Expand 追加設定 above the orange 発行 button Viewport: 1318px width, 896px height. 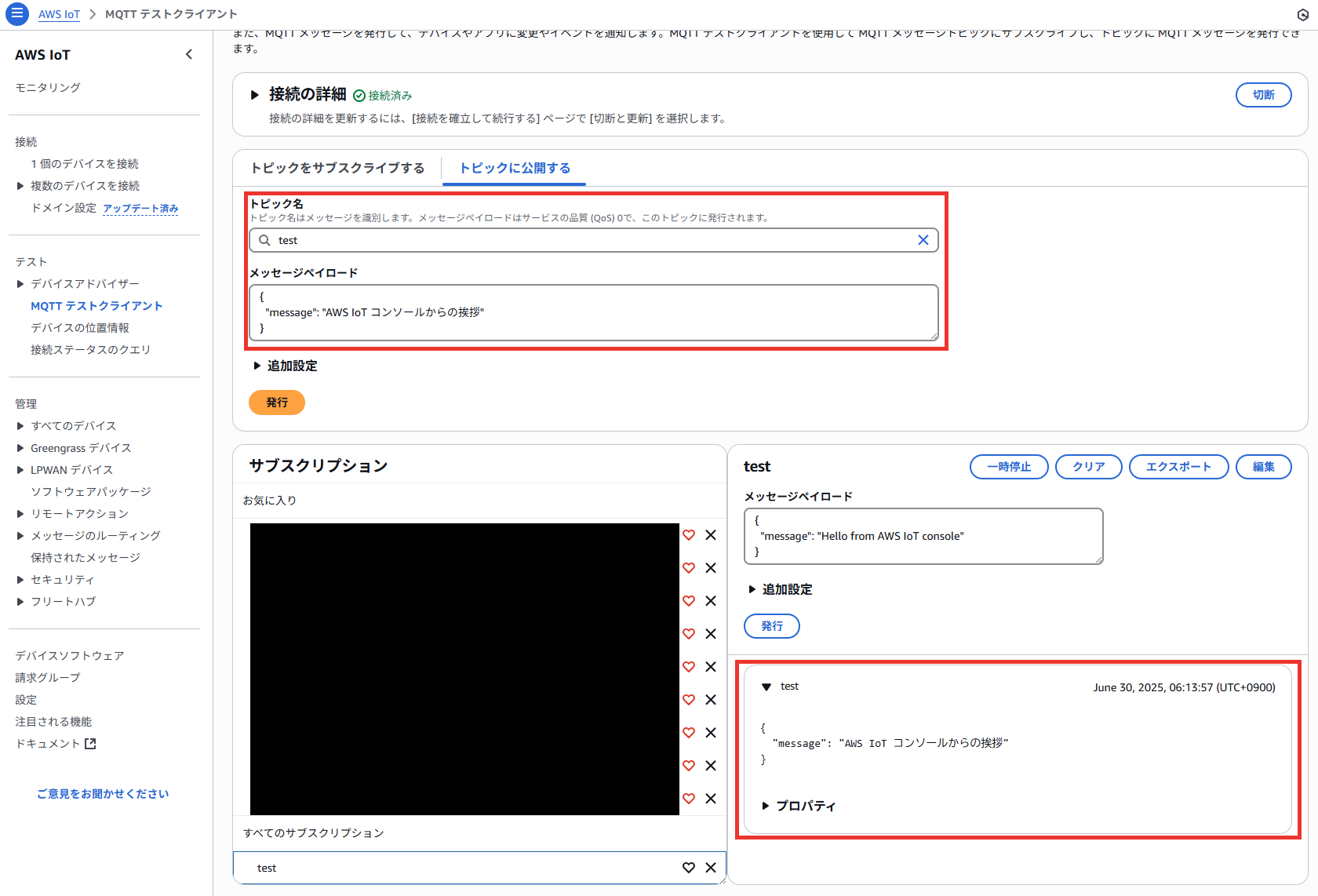(257, 366)
